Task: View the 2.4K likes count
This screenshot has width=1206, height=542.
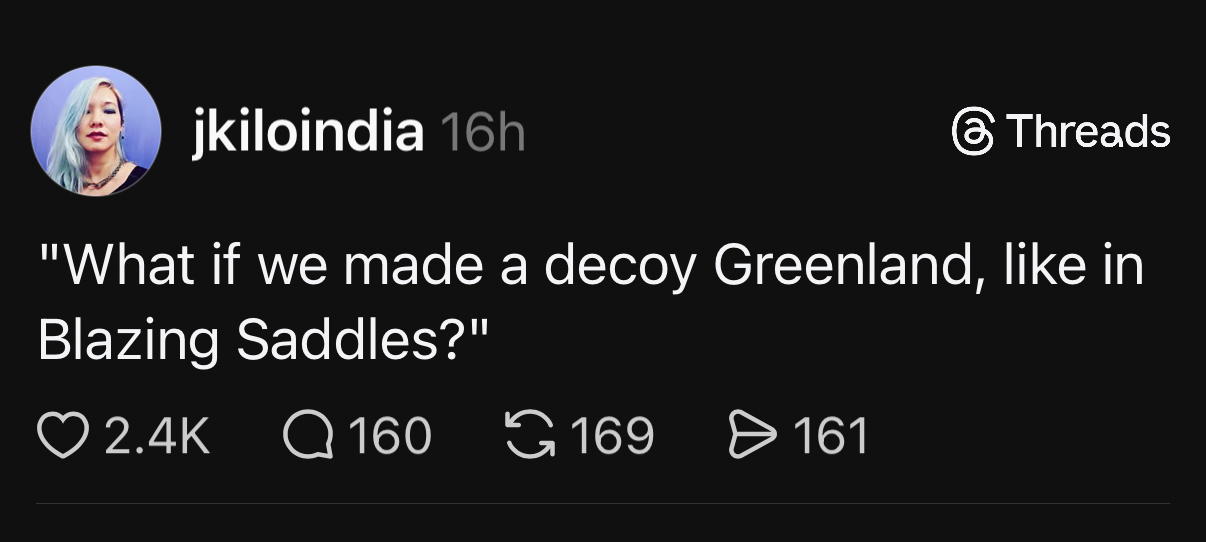Action: [157, 437]
